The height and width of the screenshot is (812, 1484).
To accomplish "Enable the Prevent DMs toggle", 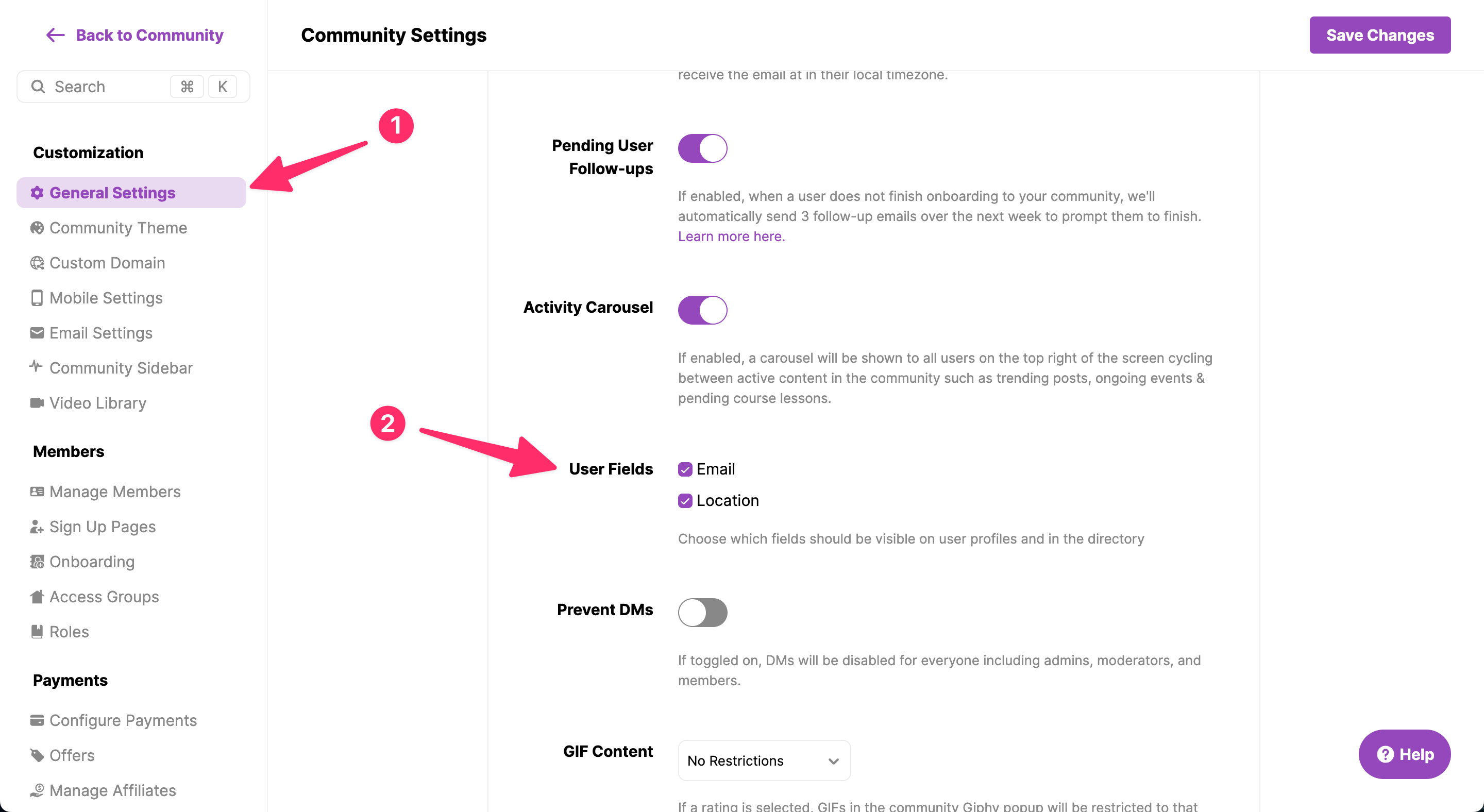I will click(702, 612).
